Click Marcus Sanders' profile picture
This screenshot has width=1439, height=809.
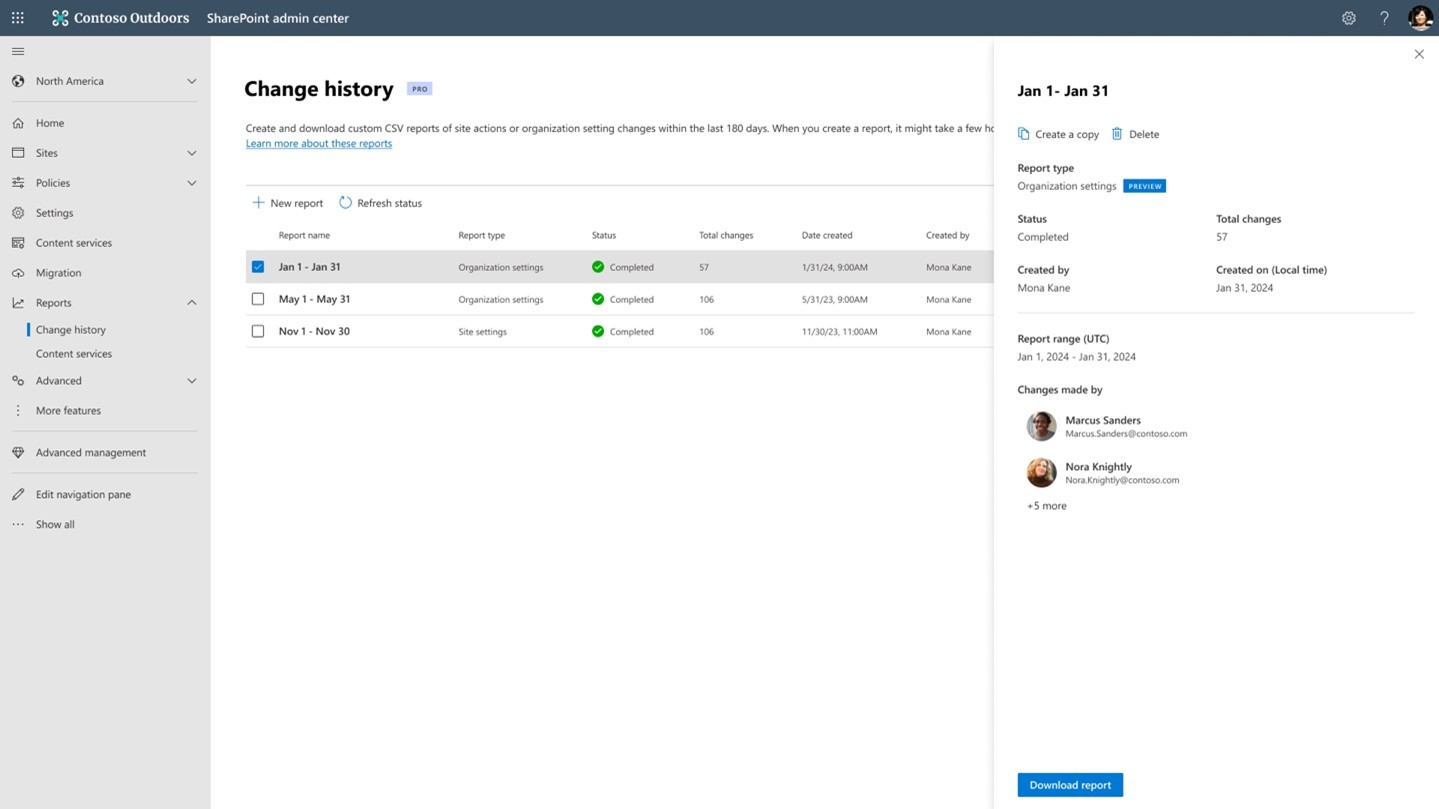coord(1041,426)
